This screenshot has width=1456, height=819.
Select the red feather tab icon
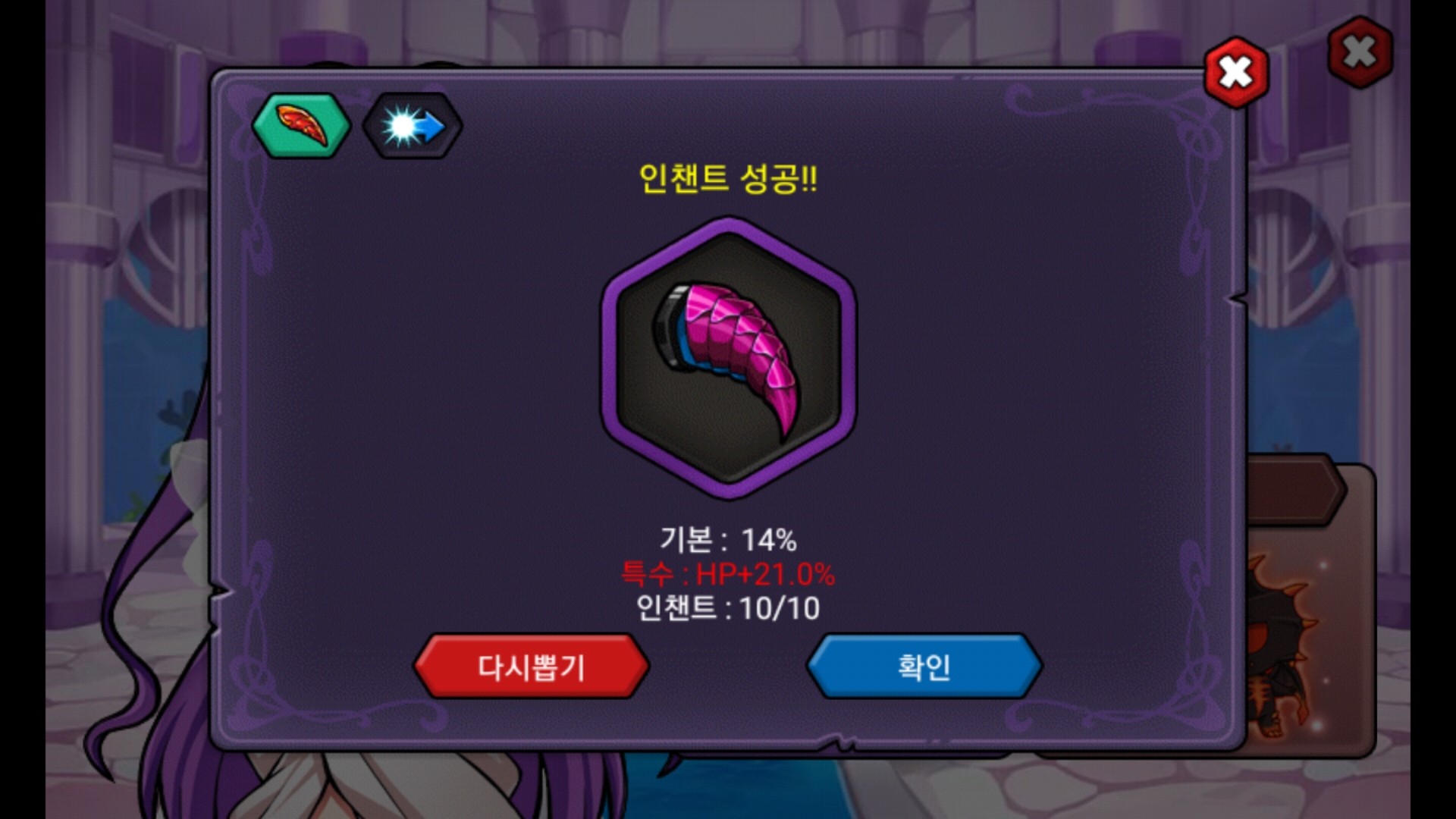(x=302, y=126)
